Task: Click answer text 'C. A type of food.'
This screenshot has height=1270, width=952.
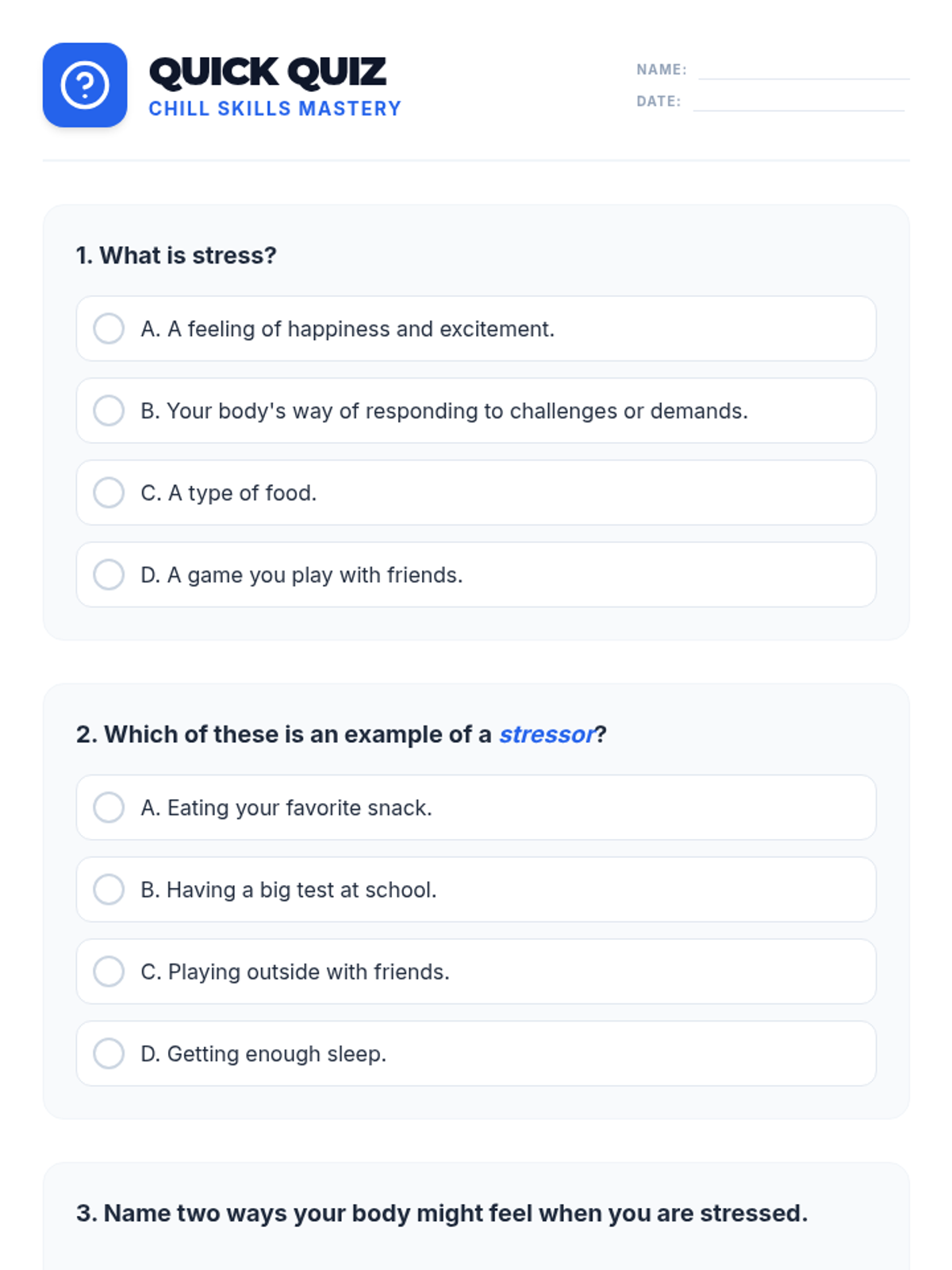Action: pyautogui.click(x=228, y=493)
